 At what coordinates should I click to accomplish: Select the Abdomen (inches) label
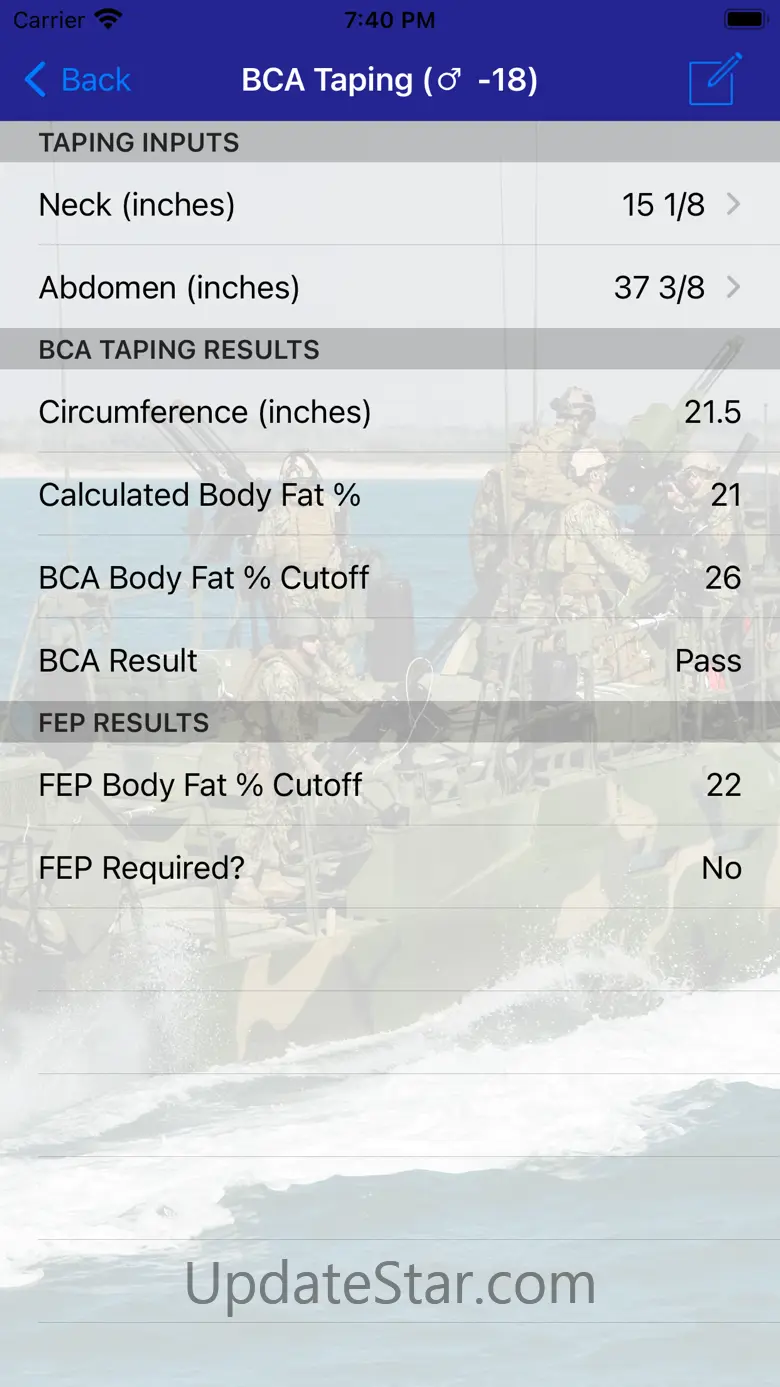pyautogui.click(x=169, y=288)
